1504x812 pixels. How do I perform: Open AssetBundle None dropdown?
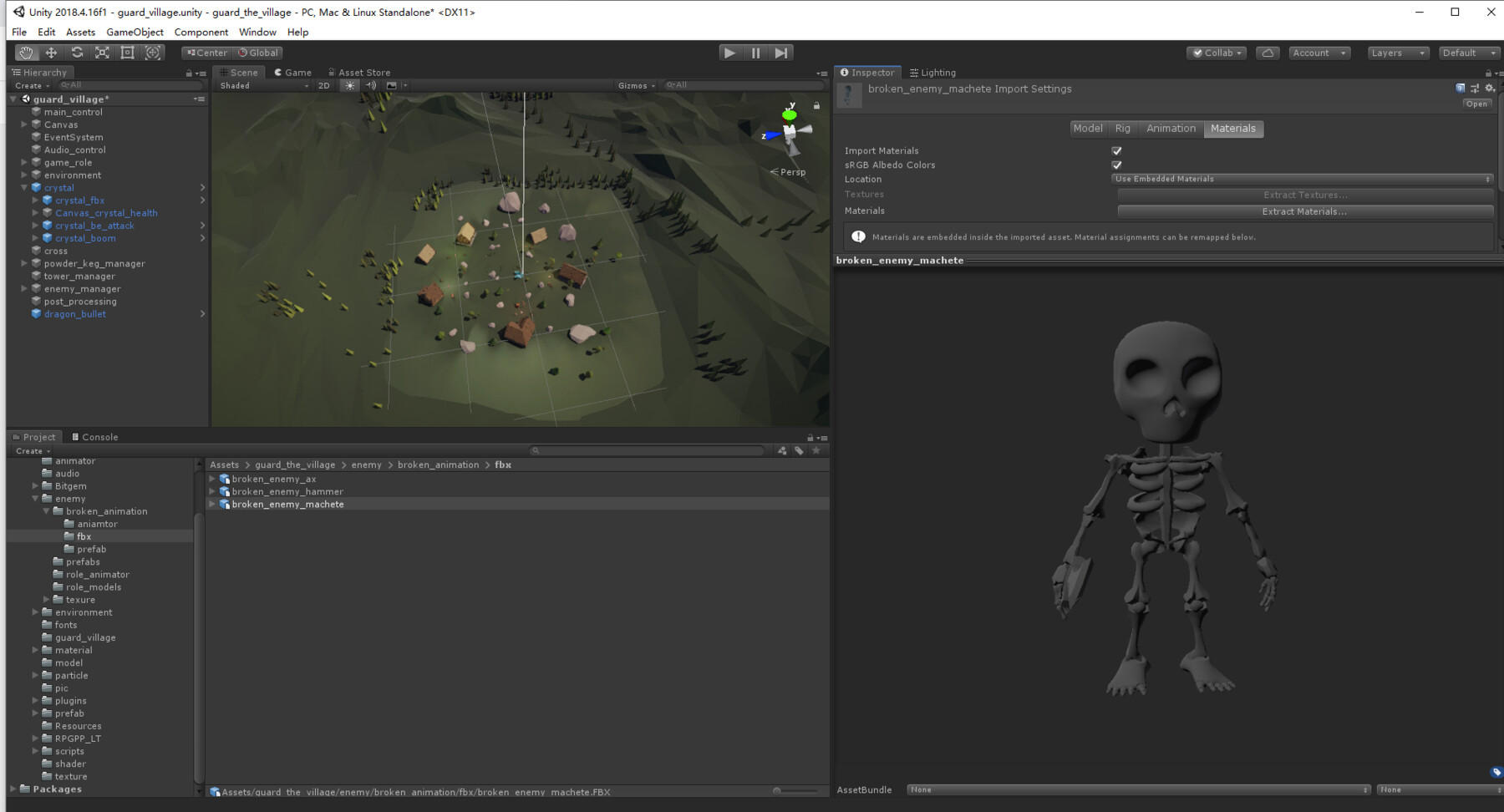pyautogui.click(x=1139, y=789)
